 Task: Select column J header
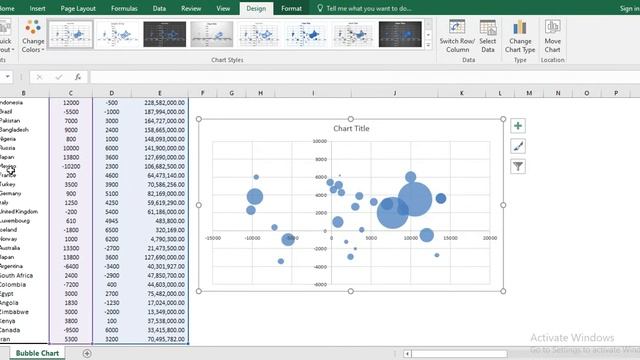click(x=395, y=93)
